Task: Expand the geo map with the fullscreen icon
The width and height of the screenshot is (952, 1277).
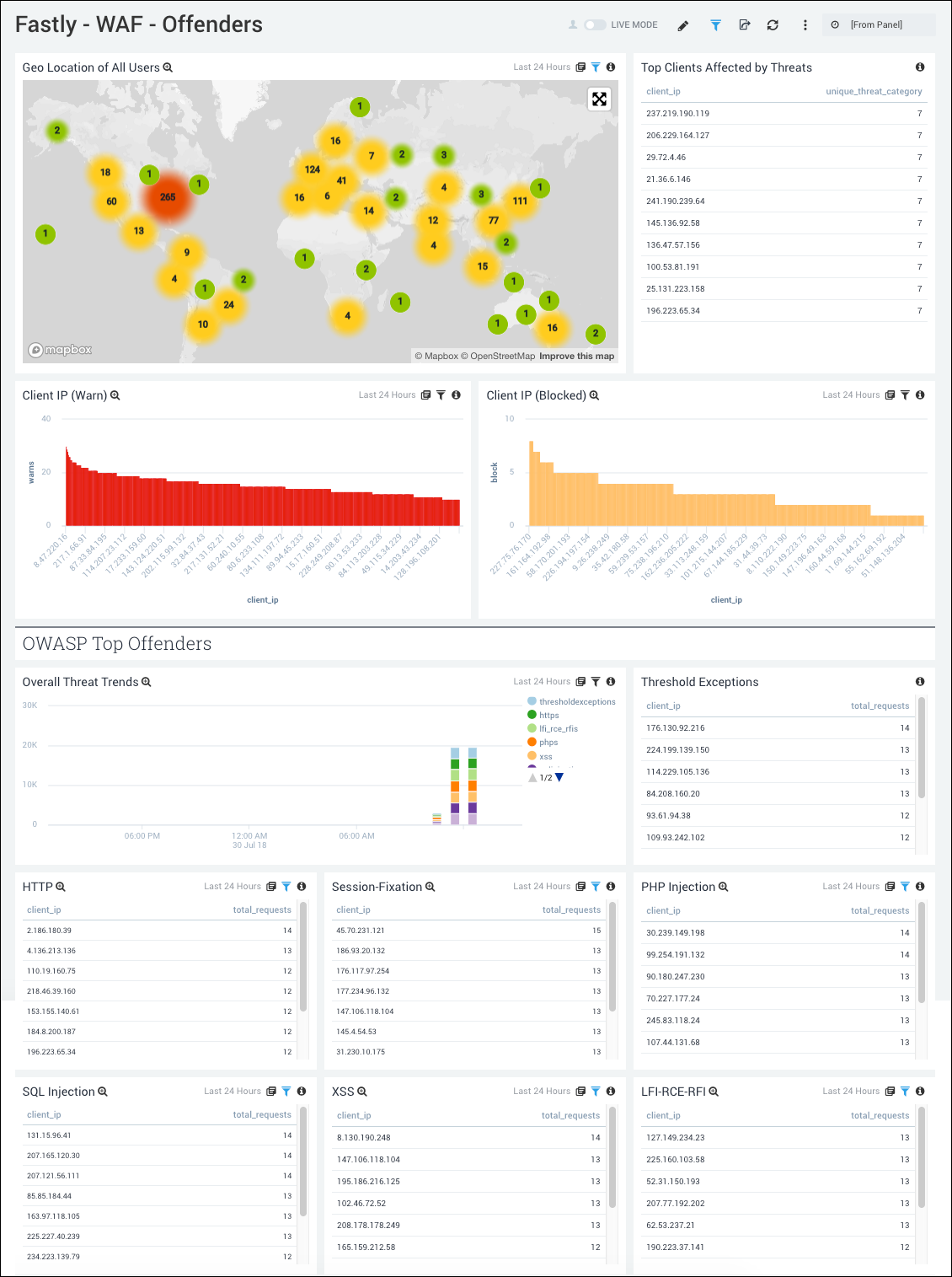Action: (x=599, y=99)
